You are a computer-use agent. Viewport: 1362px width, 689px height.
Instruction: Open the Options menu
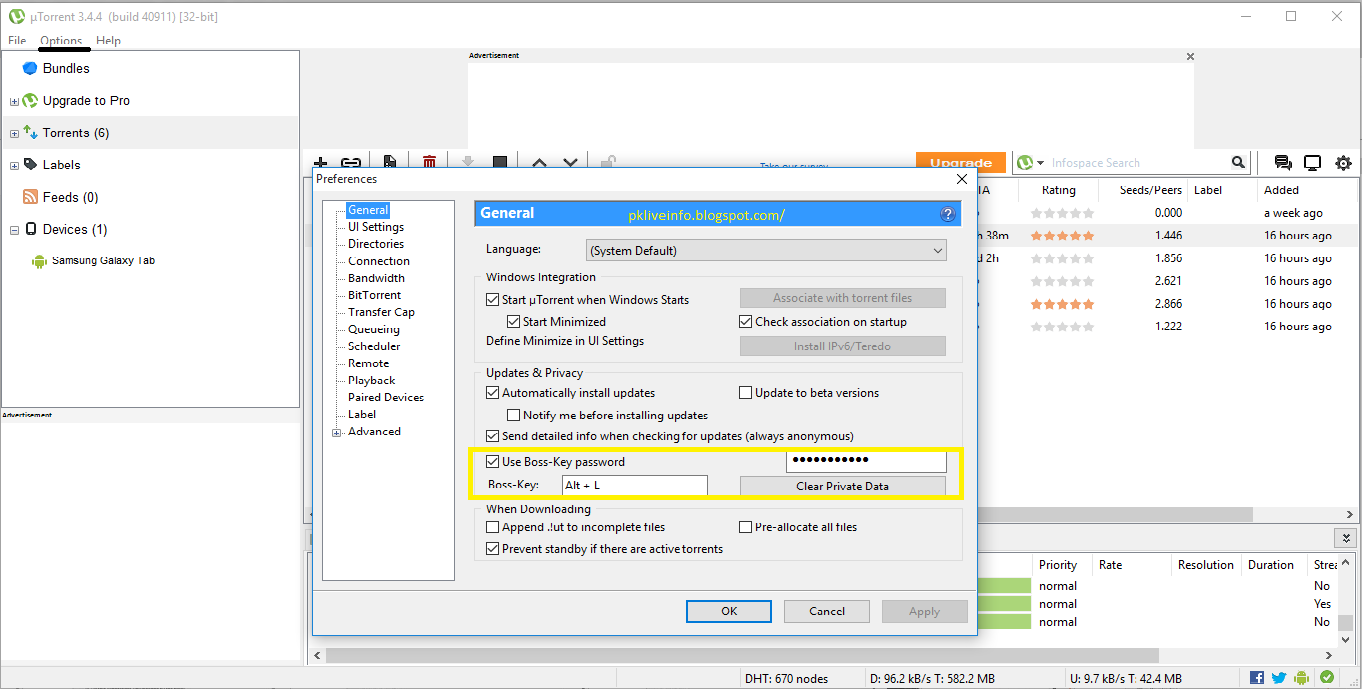61,41
